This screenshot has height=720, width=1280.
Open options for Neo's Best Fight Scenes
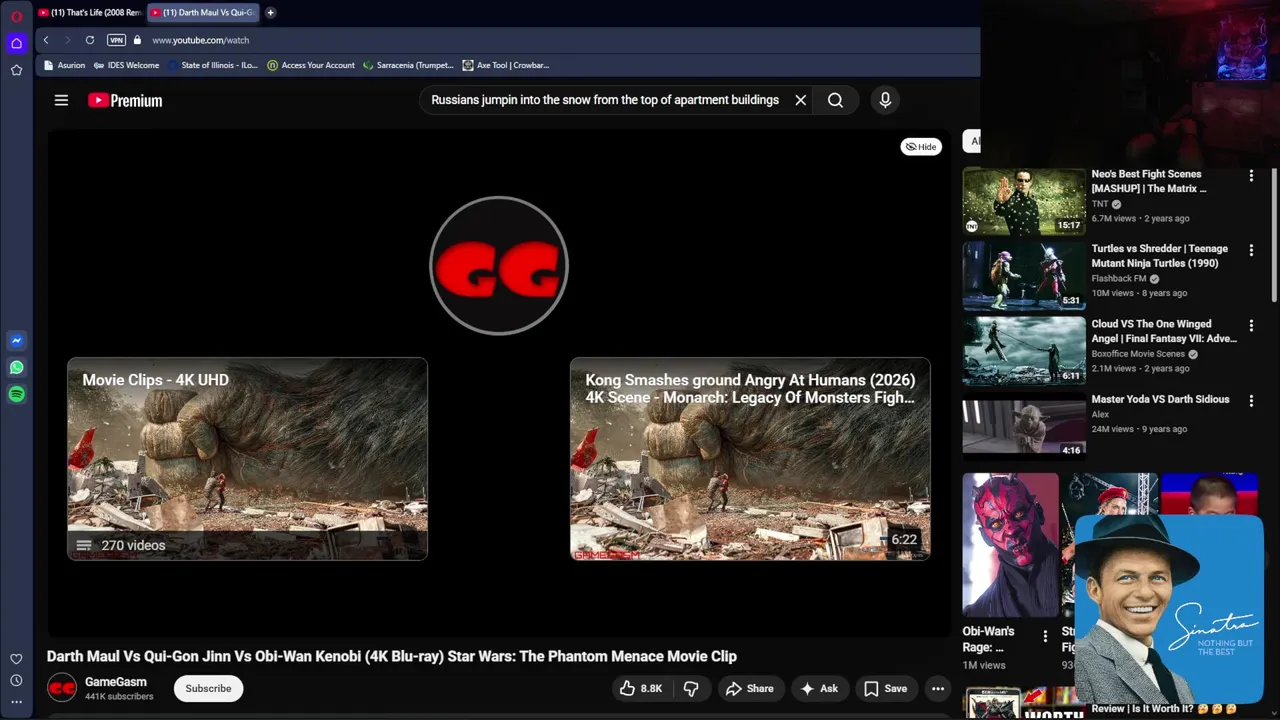pyautogui.click(x=1251, y=176)
